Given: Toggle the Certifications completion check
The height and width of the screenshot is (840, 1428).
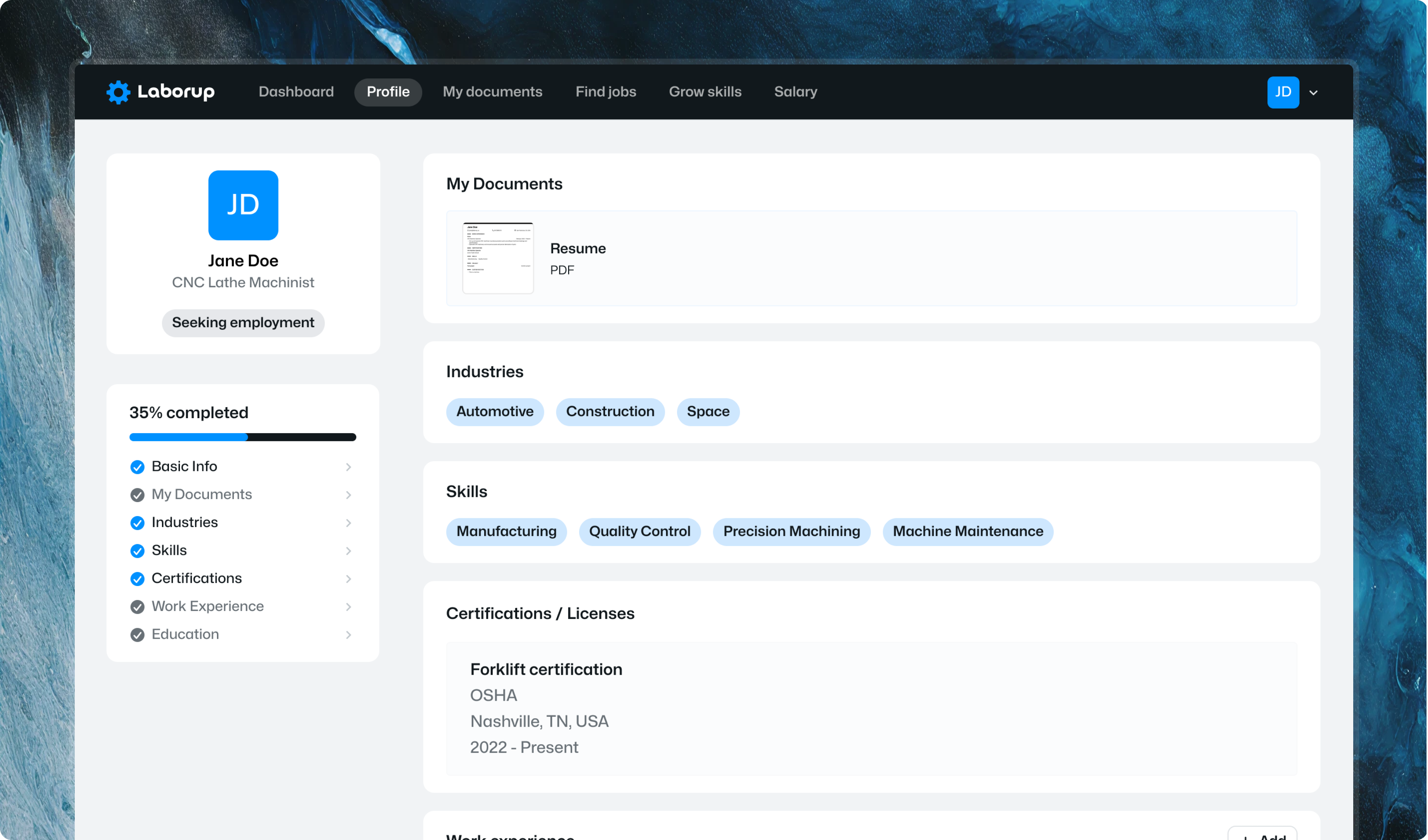Looking at the screenshot, I should 137,578.
